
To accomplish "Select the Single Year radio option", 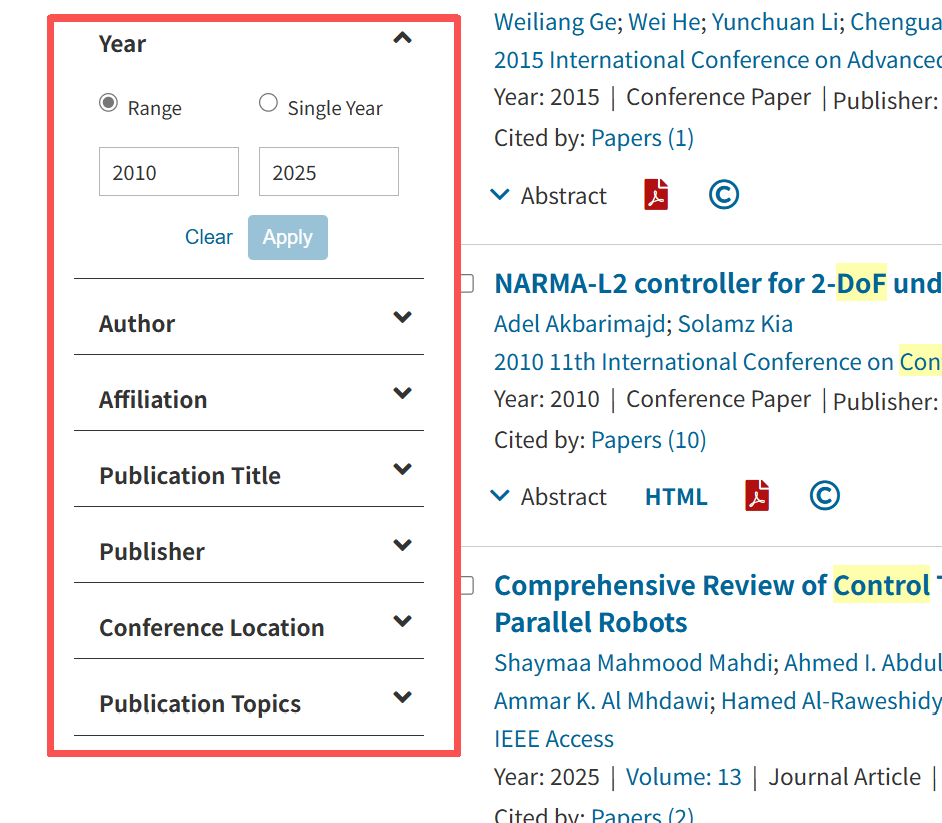I will pyautogui.click(x=268, y=103).
